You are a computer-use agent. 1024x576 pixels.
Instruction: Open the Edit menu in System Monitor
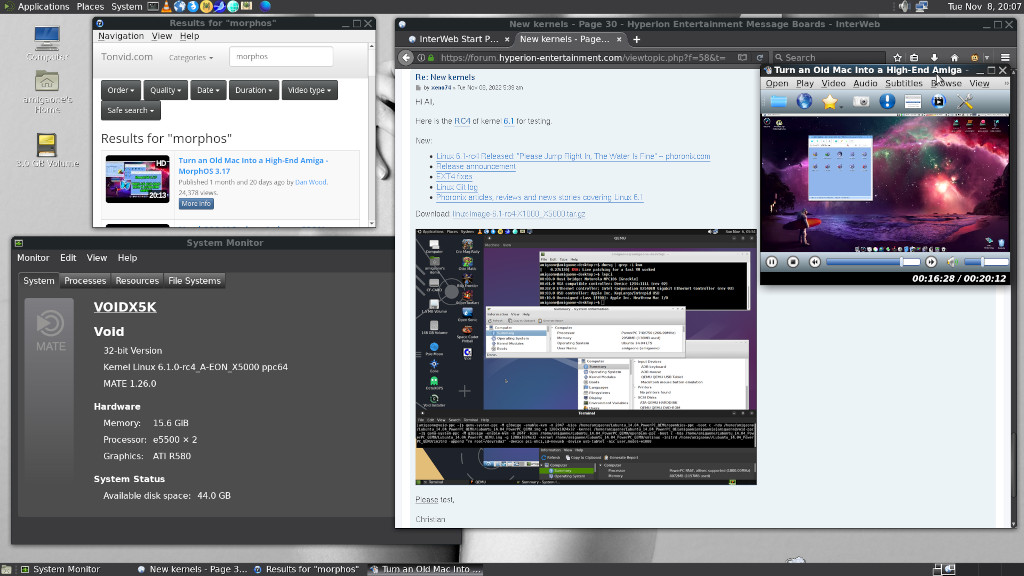pyautogui.click(x=68, y=258)
